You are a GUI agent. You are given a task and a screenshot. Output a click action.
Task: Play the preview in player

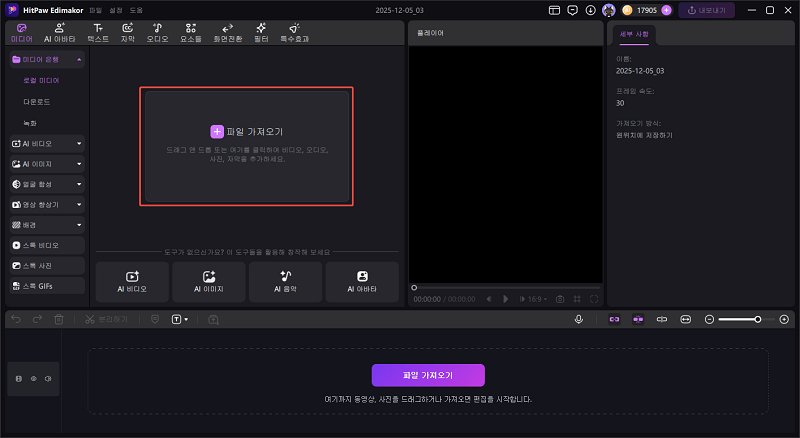tap(506, 299)
